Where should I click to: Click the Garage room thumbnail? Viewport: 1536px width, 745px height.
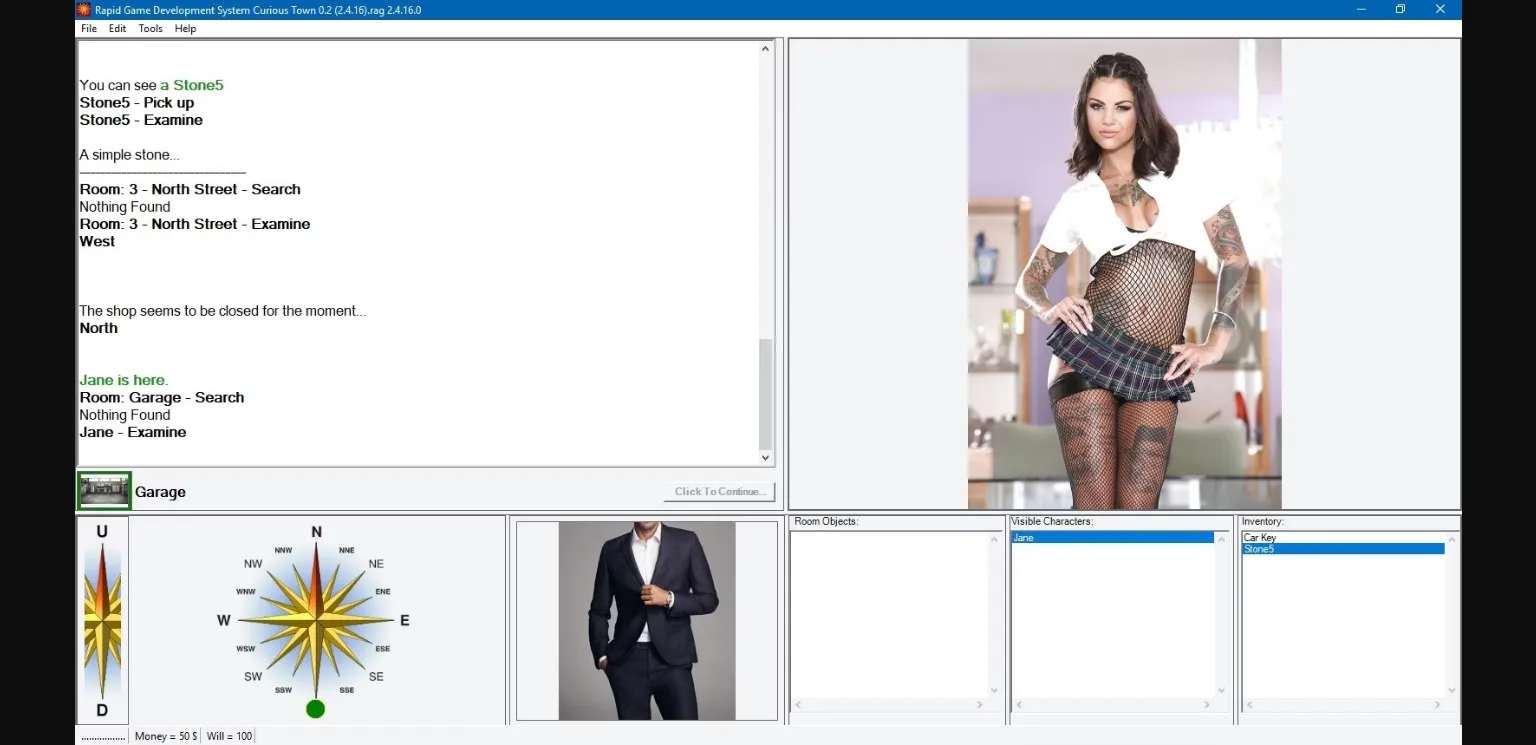click(x=104, y=491)
